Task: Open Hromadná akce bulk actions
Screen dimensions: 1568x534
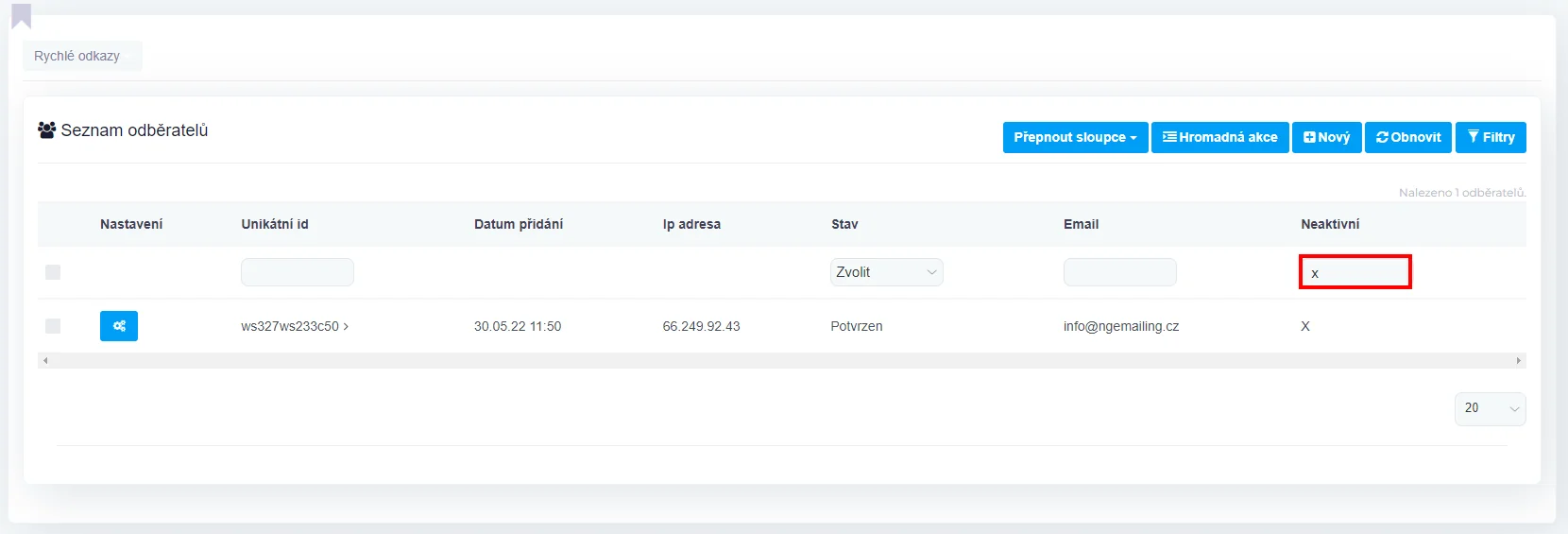Action: [1219, 137]
